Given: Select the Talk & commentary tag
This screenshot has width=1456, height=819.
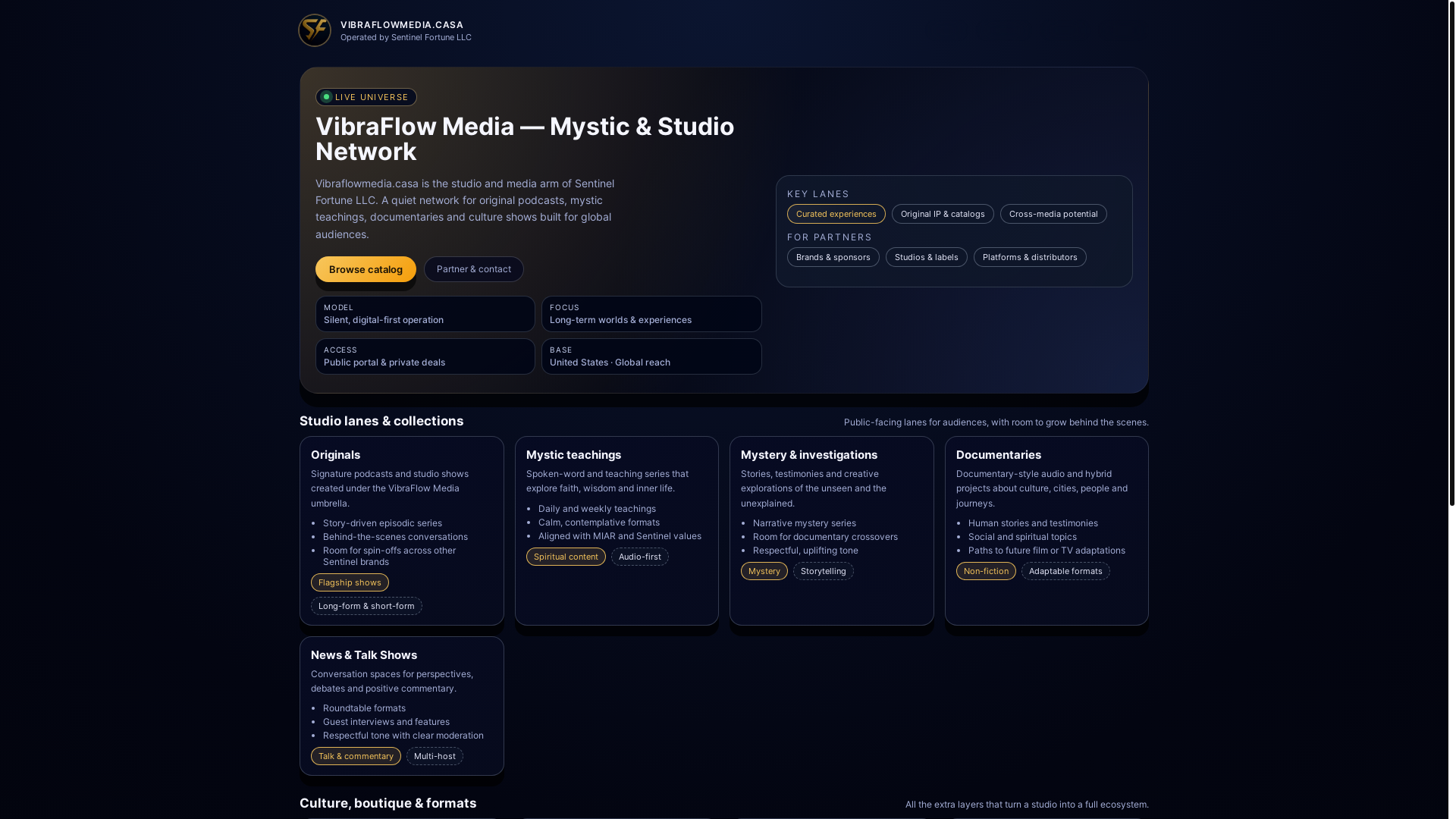Looking at the screenshot, I should [x=356, y=756].
